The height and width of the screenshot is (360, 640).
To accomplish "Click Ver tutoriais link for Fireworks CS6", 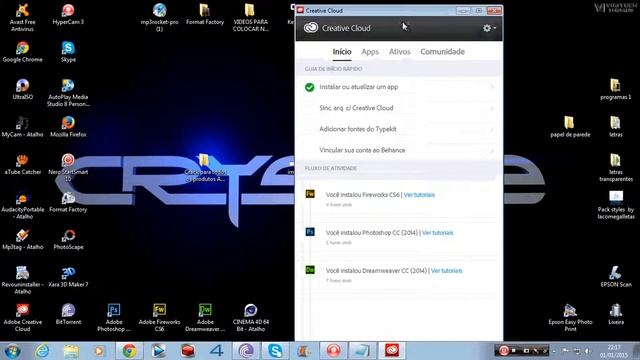I will click(419, 195).
